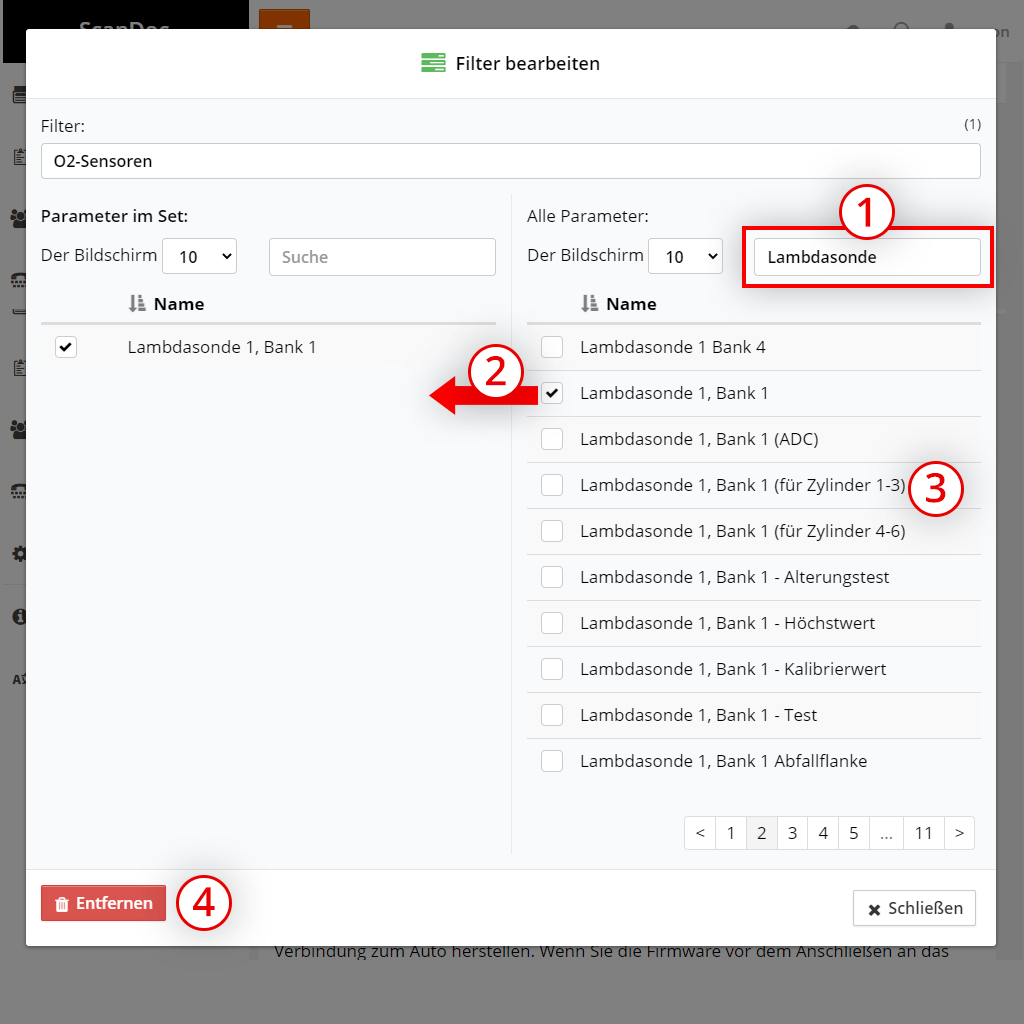Open page size dropdown under Parameter im Set
This screenshot has width=1024, height=1024.
(199, 256)
